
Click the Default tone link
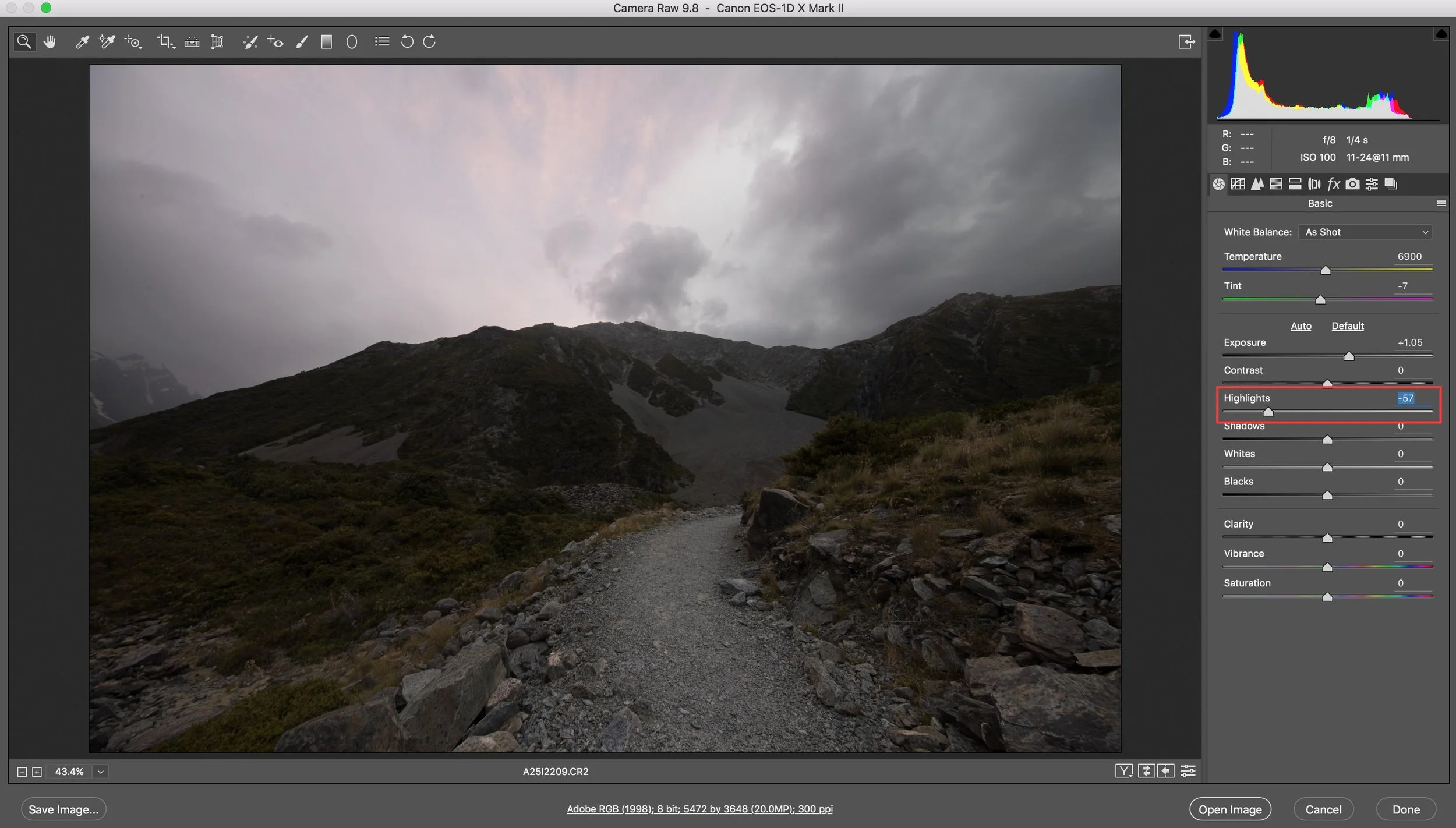coord(1348,326)
